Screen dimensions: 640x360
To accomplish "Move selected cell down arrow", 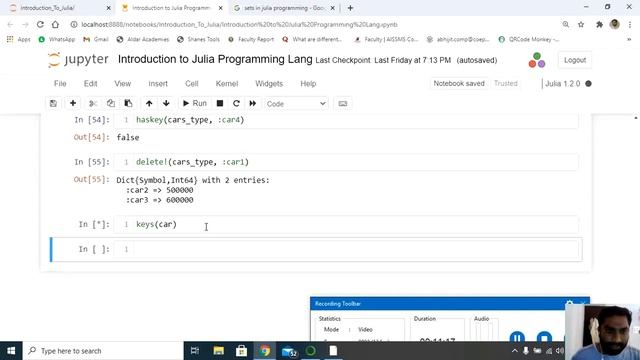I will tap(166, 103).
